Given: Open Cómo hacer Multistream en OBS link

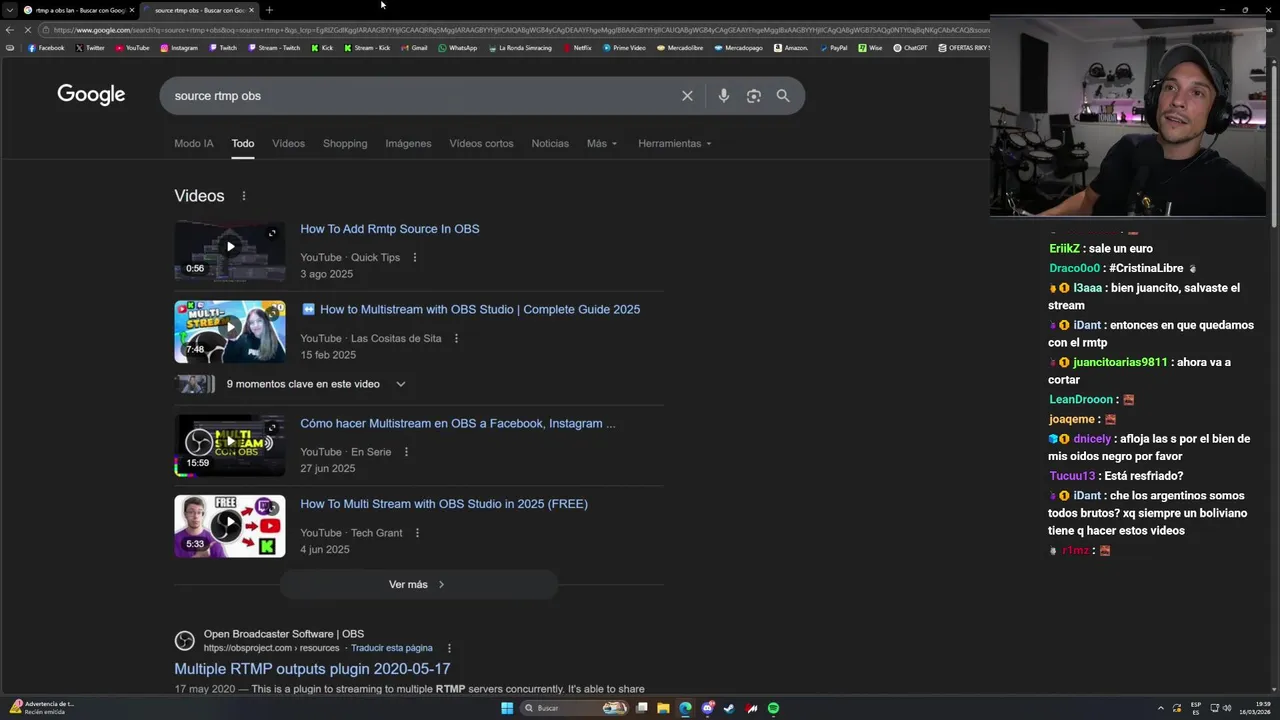Looking at the screenshot, I should 458,424.
